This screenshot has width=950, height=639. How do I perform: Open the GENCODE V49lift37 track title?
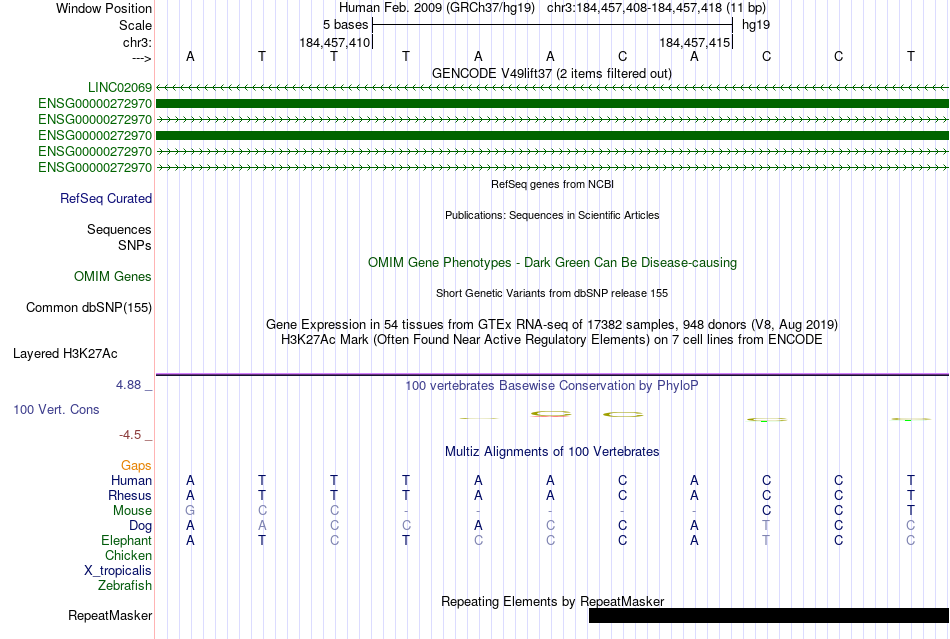[x=551, y=73]
